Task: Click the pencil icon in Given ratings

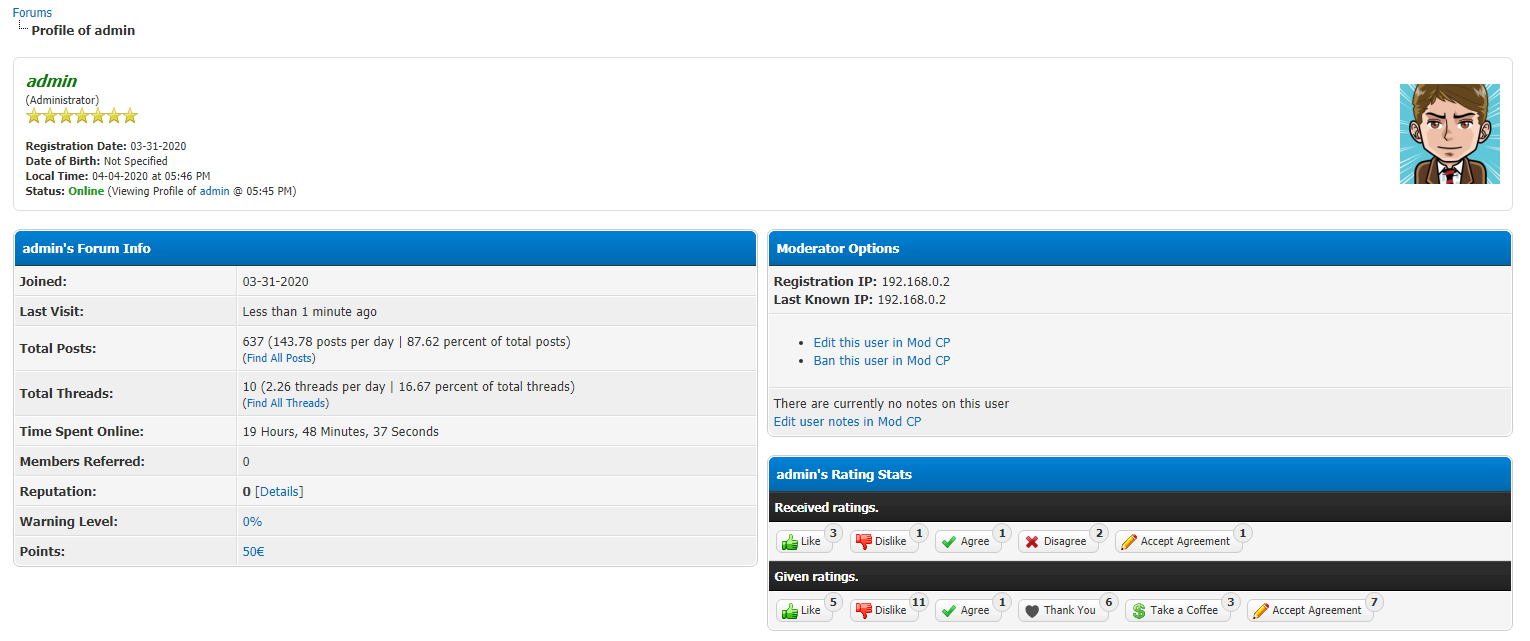Action: point(1261,611)
